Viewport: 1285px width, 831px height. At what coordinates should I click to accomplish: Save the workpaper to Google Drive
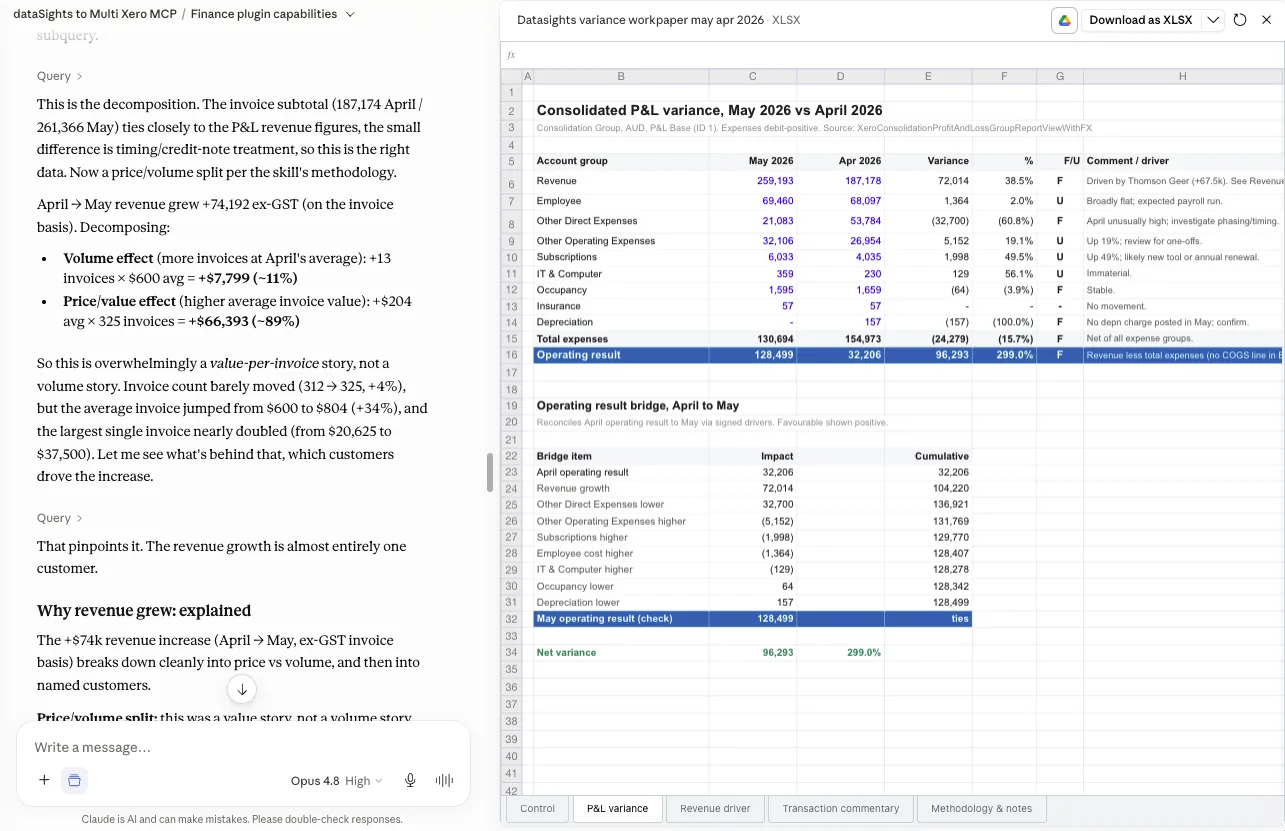pyautogui.click(x=1064, y=20)
